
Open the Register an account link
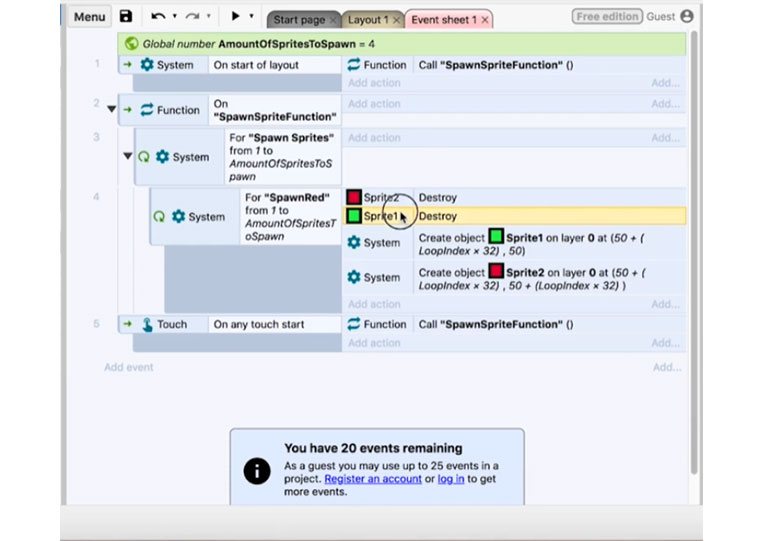(373, 479)
